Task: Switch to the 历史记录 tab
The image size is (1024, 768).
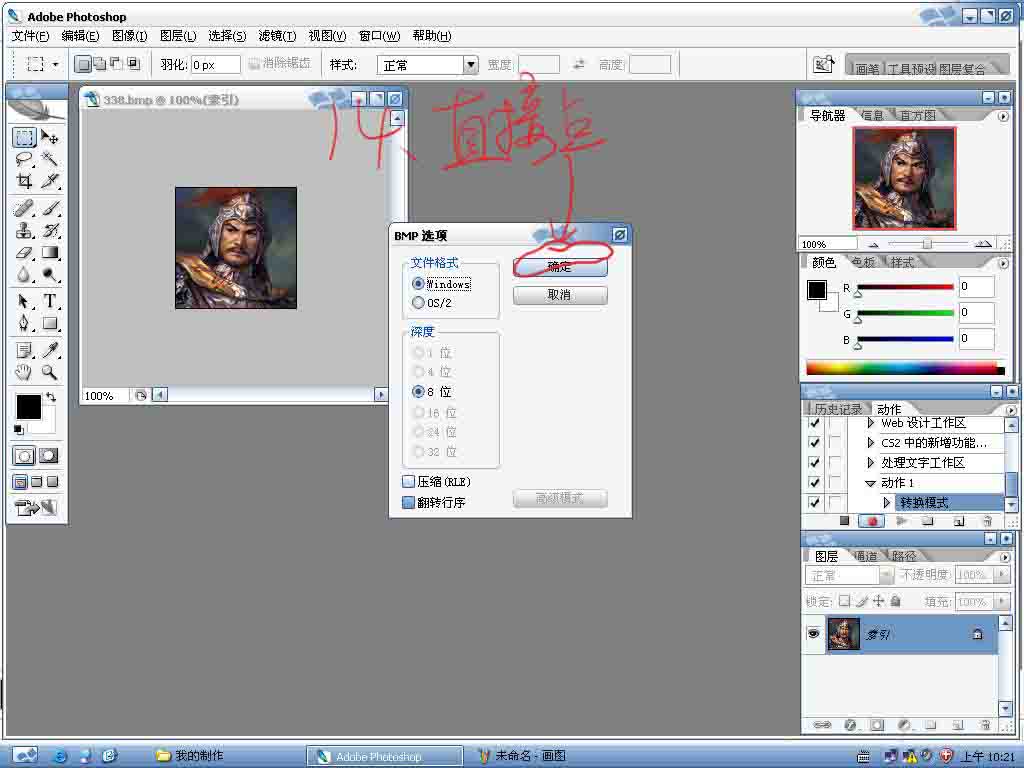Action: tap(838, 409)
